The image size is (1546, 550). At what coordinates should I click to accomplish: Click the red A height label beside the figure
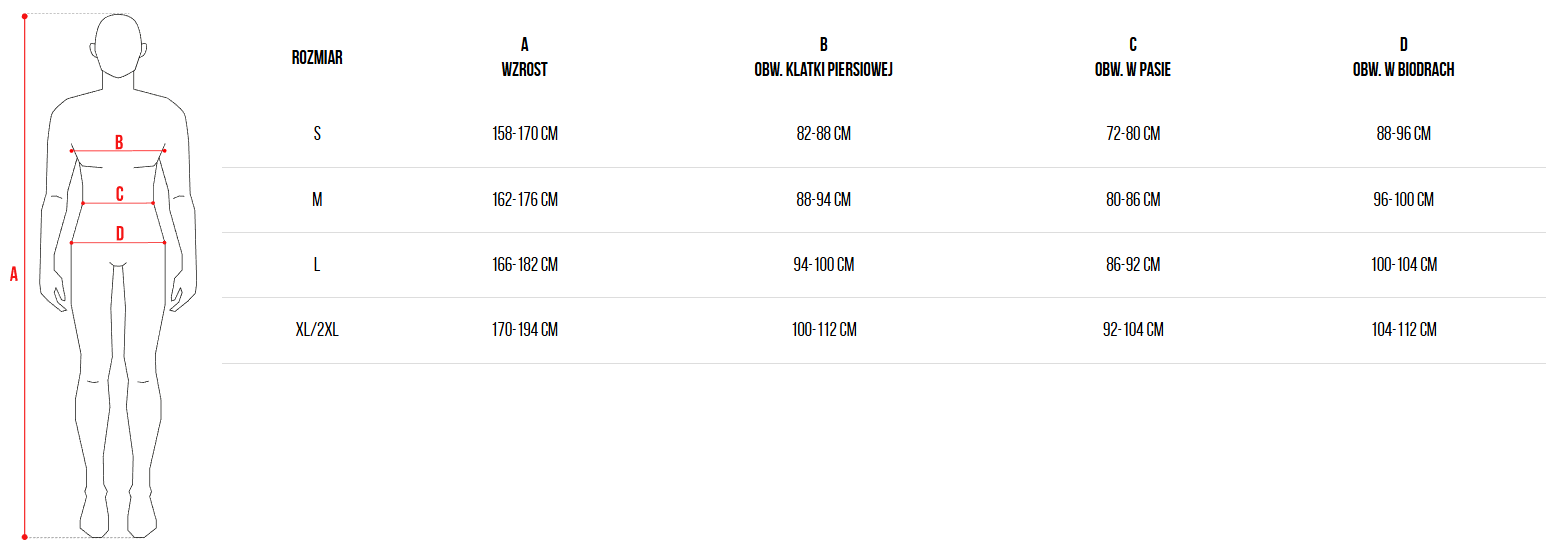(14, 274)
